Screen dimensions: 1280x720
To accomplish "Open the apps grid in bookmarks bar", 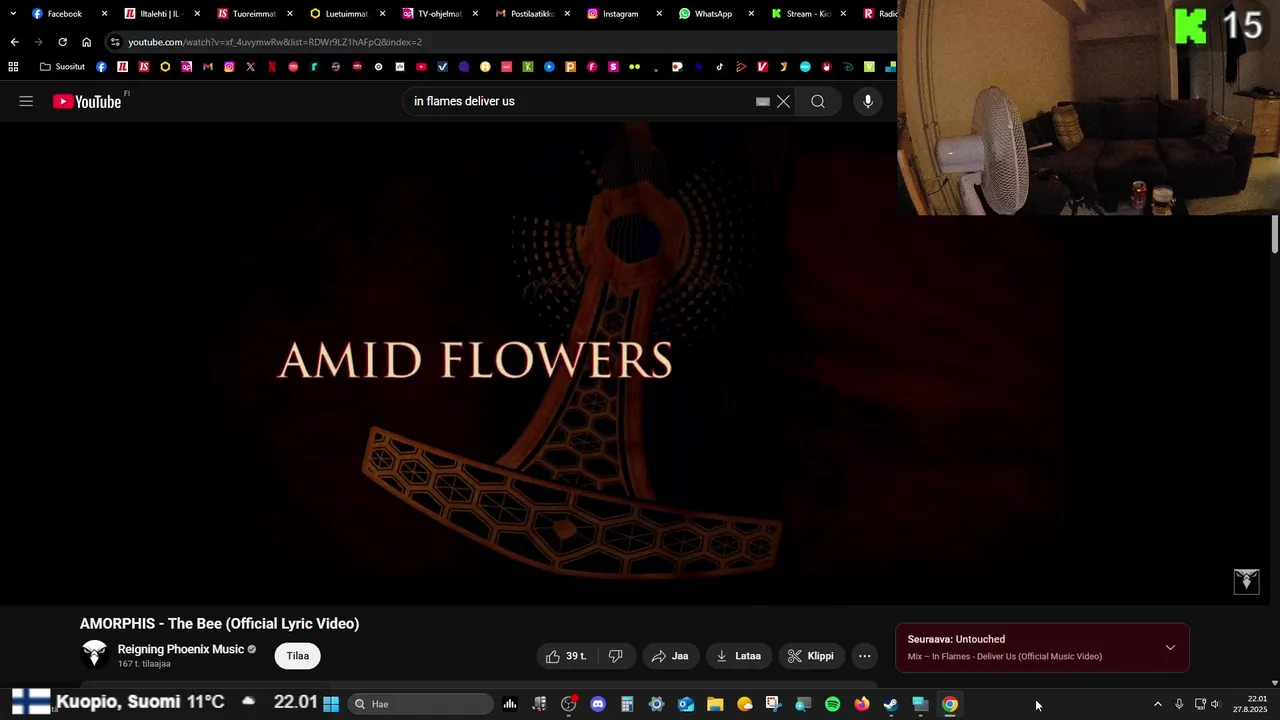I will (13, 67).
